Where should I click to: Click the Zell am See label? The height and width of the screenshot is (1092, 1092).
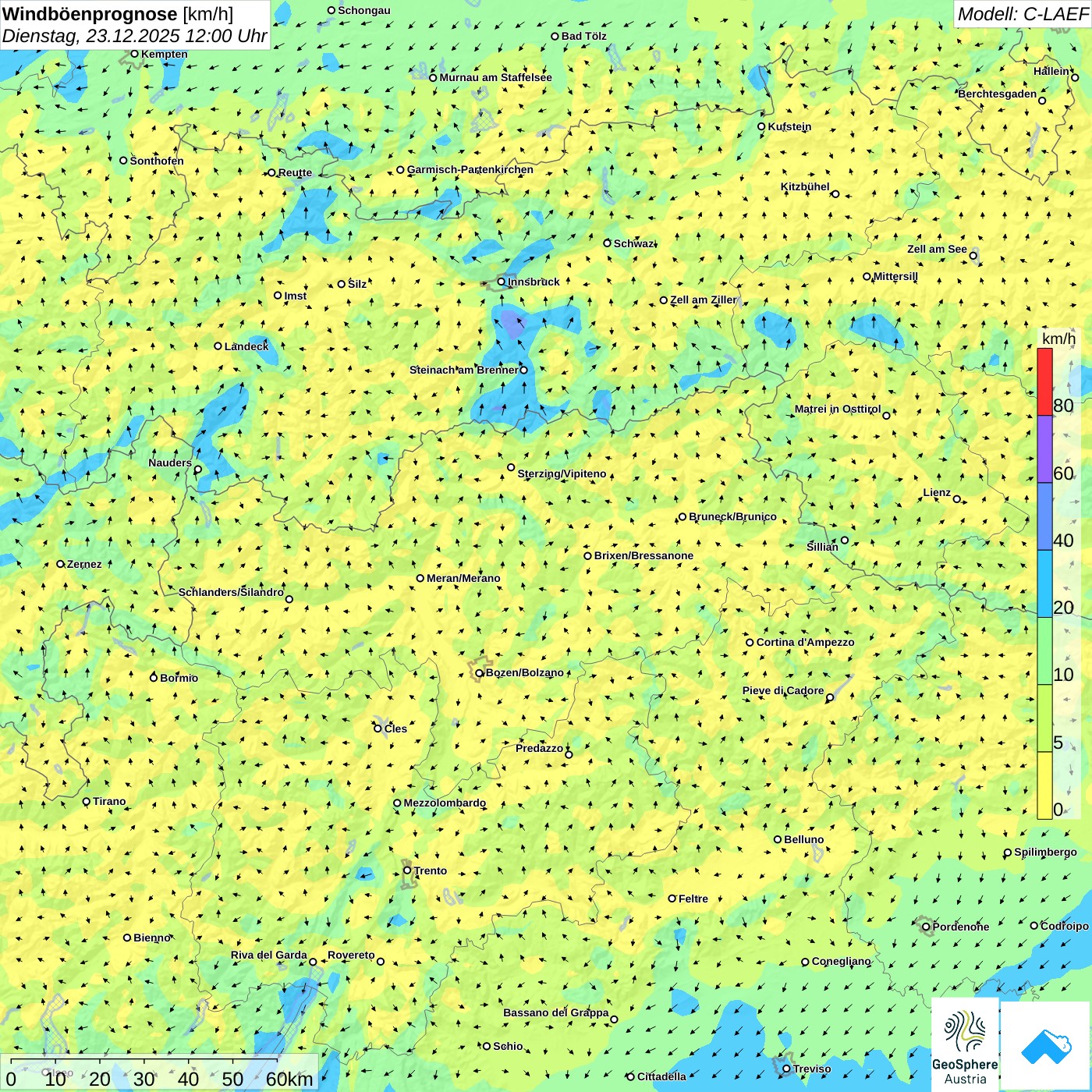click(937, 250)
